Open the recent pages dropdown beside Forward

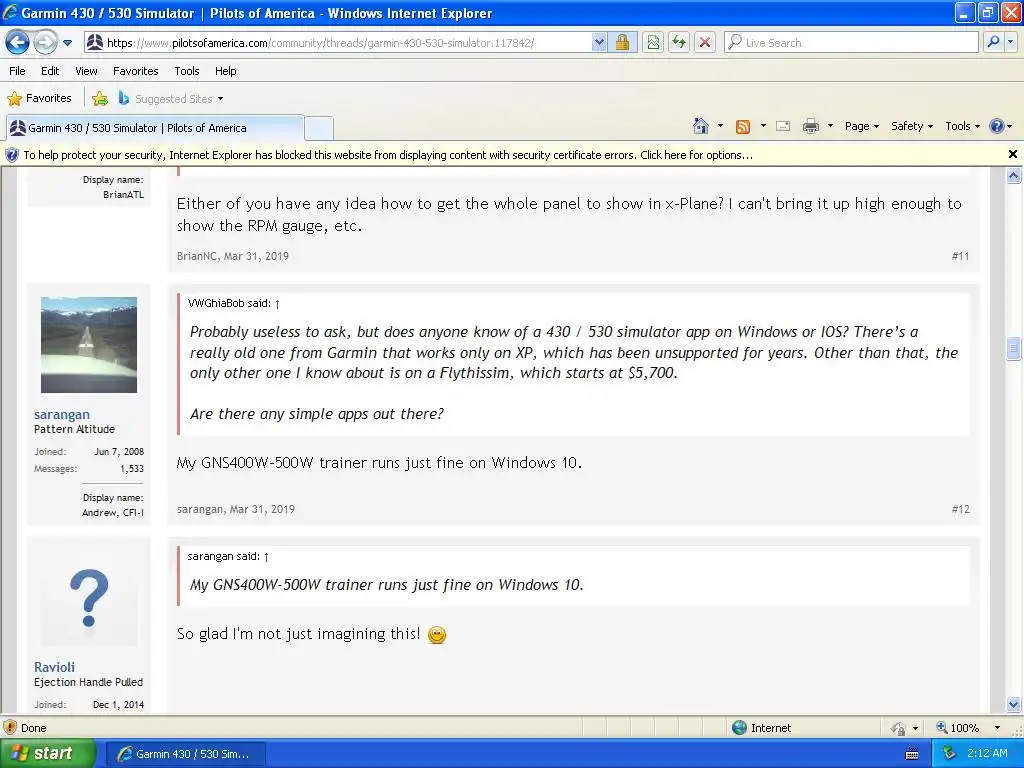pos(67,43)
